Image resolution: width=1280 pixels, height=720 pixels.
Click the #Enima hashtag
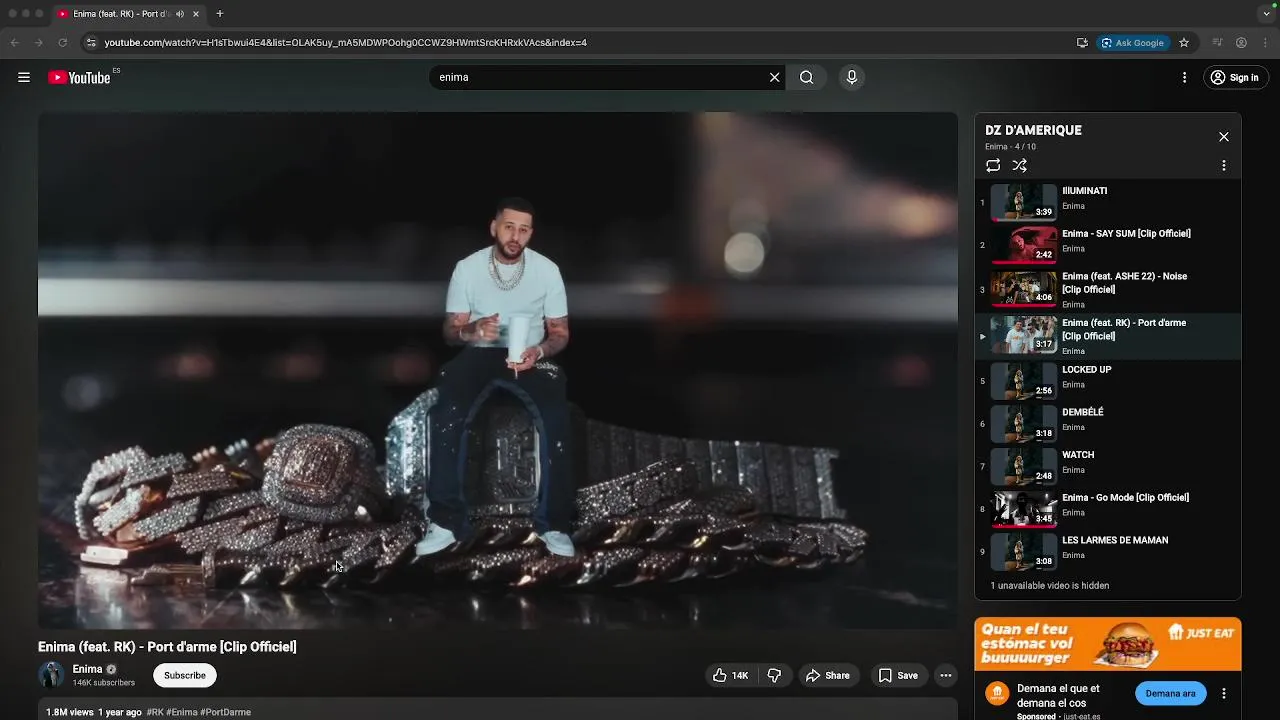[x=182, y=712]
